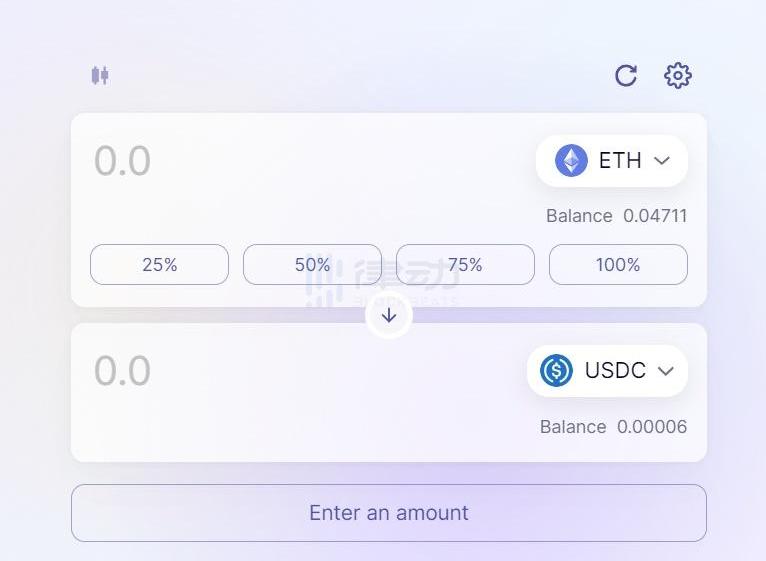The height and width of the screenshot is (561, 766).
Task: Open the candlestick chart view icon
Action: tap(100, 75)
